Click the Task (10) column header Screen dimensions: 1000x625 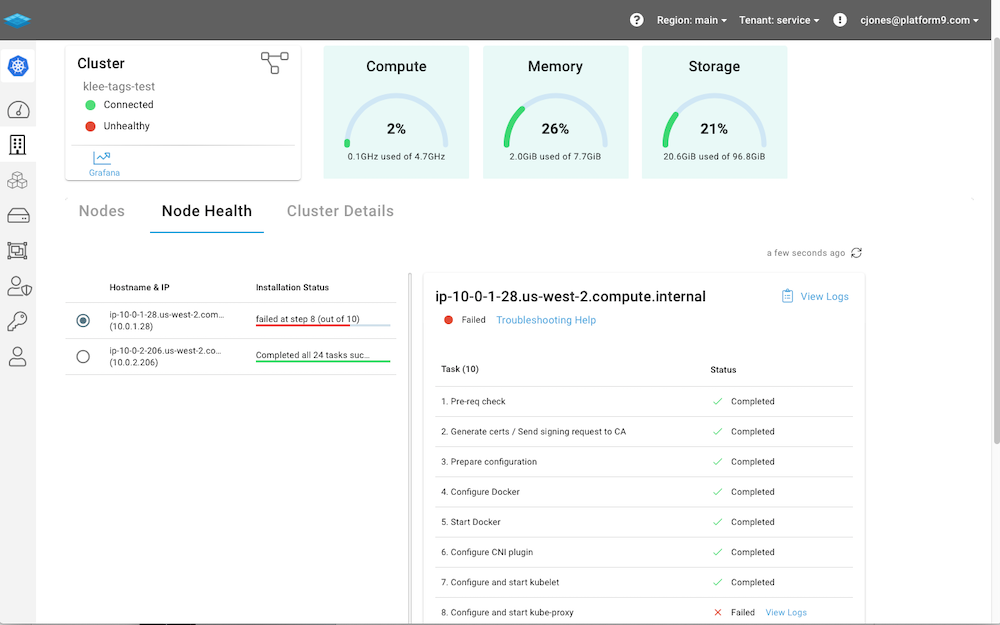[x=459, y=369]
